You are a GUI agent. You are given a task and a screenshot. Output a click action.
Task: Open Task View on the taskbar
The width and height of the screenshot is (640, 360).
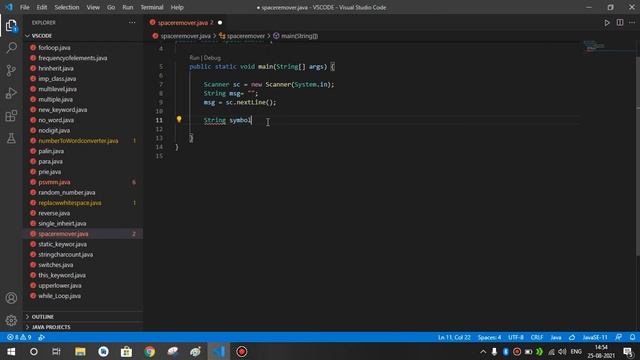[56, 351]
